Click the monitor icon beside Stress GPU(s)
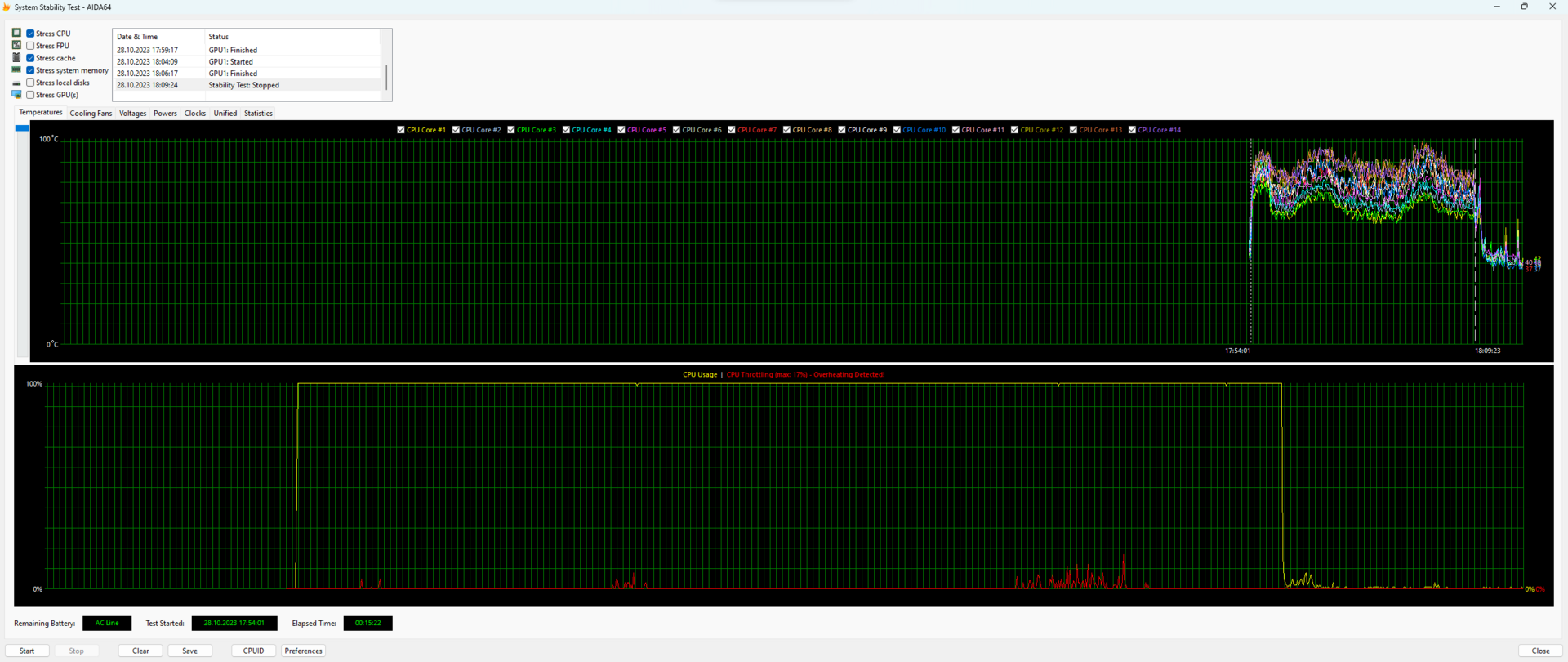The image size is (1568, 662). coord(16,94)
